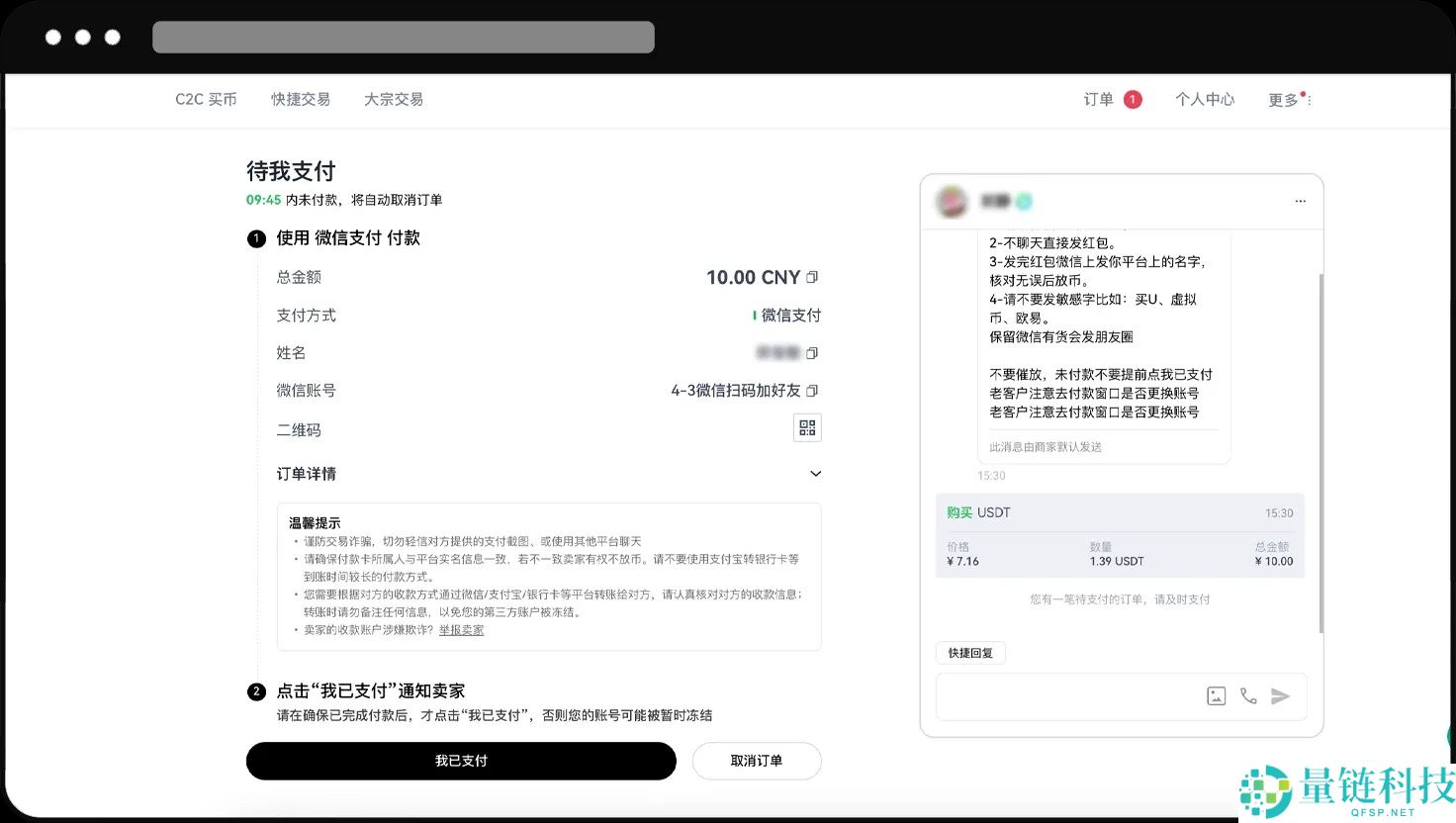
Task: Open chat options via the three-dot icon
Action: [x=1300, y=200]
